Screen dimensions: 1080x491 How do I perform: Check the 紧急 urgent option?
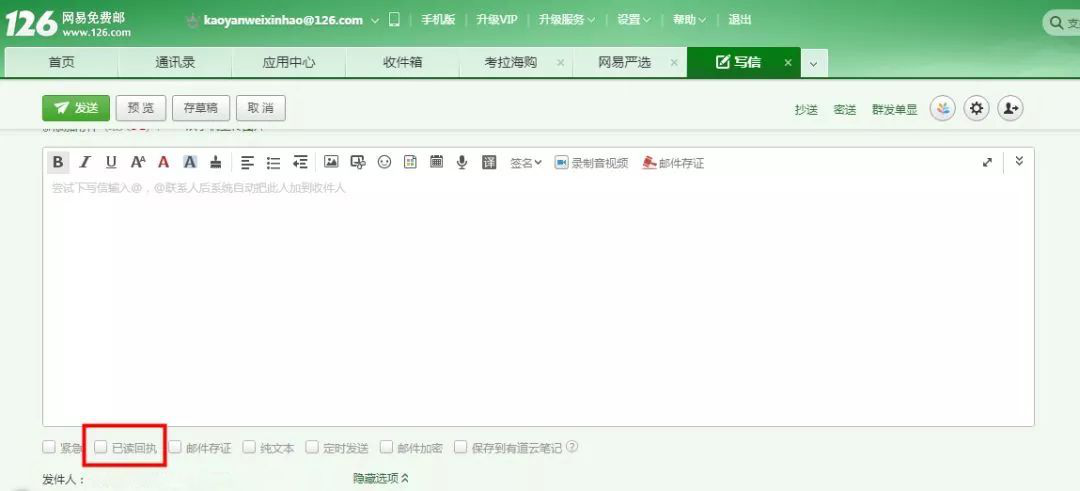coord(49,447)
